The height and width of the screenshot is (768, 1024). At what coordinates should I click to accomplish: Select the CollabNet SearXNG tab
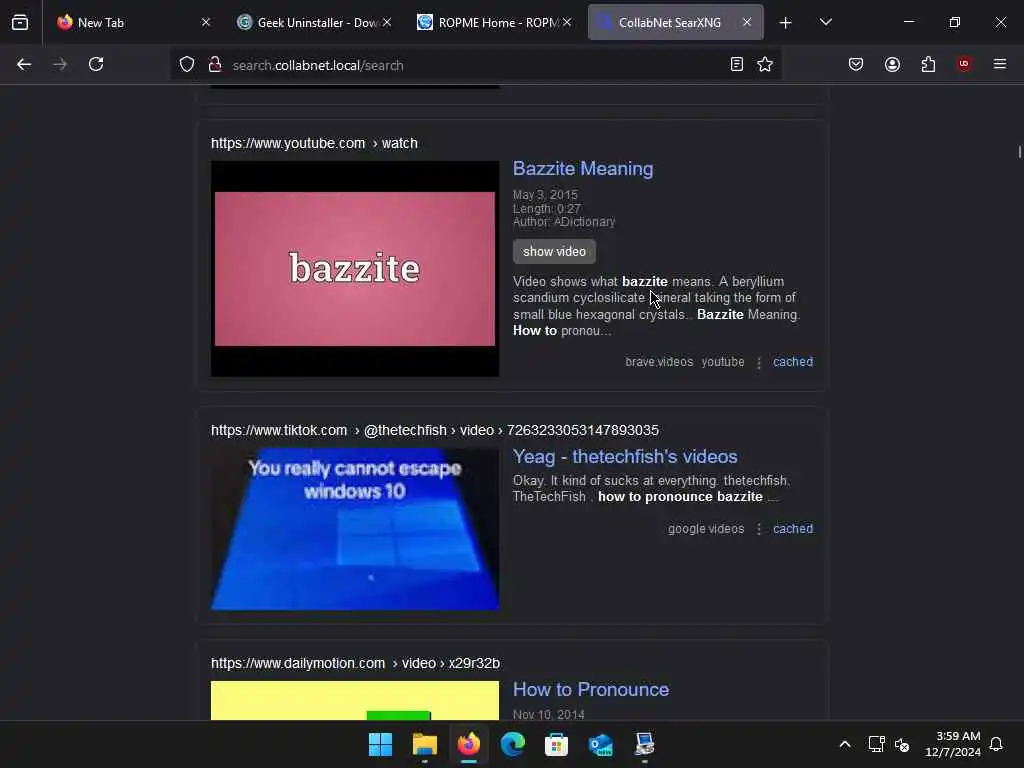pos(675,22)
